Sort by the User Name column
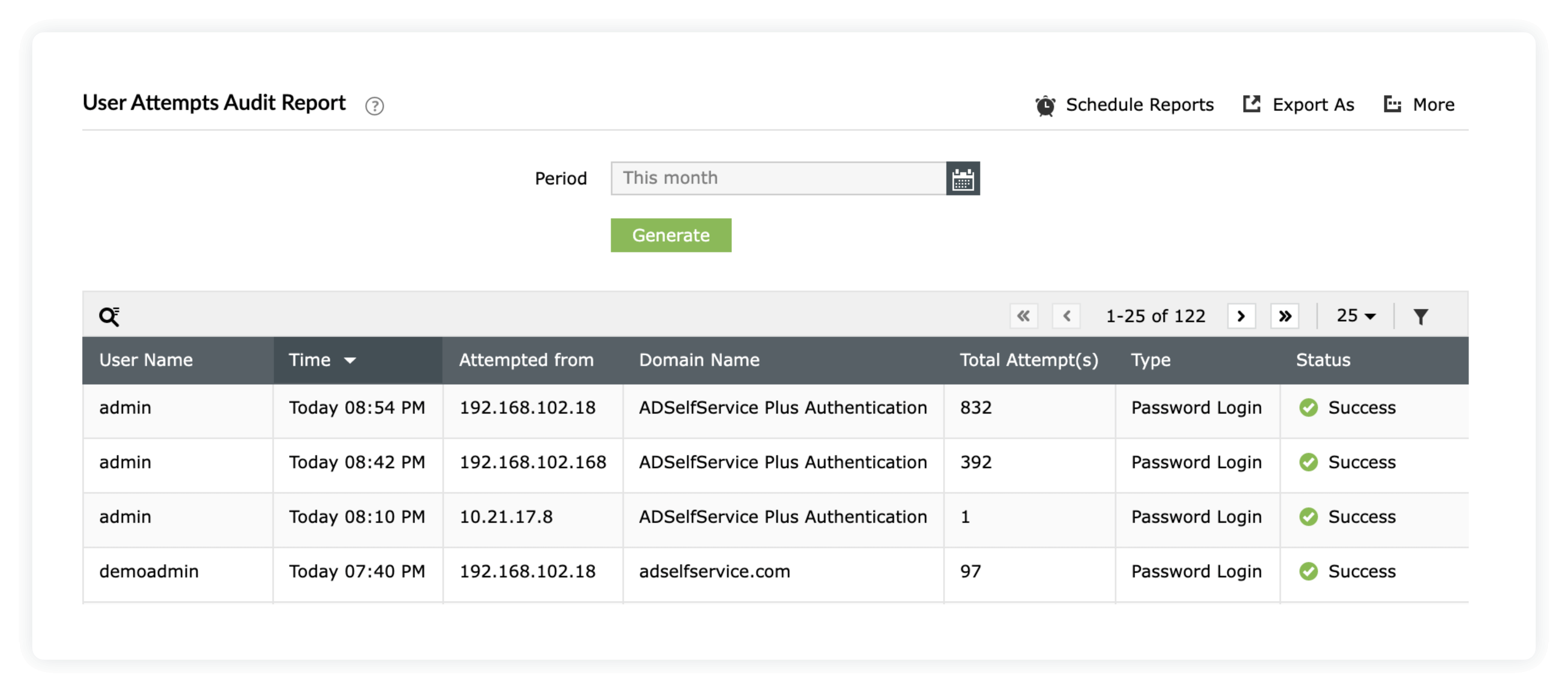The width and height of the screenshot is (1568, 692). (146, 360)
